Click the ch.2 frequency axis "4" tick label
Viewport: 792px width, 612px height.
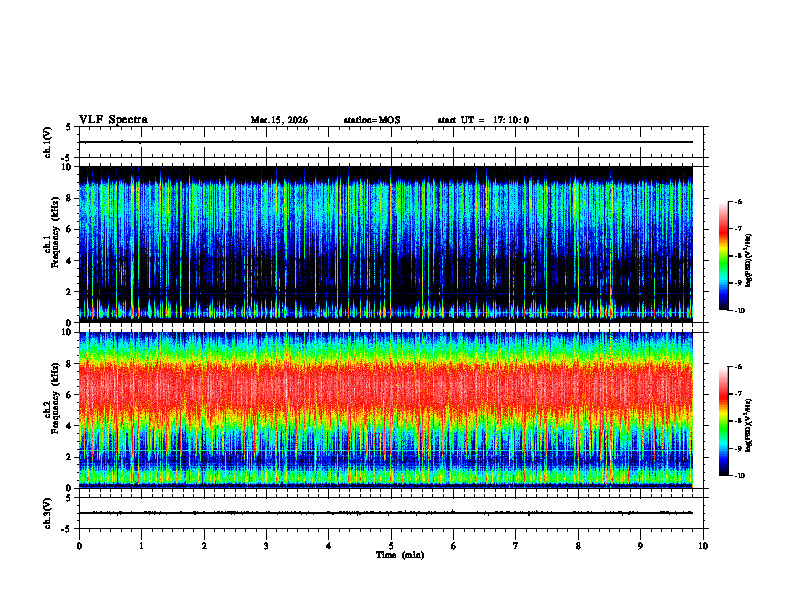click(69, 426)
